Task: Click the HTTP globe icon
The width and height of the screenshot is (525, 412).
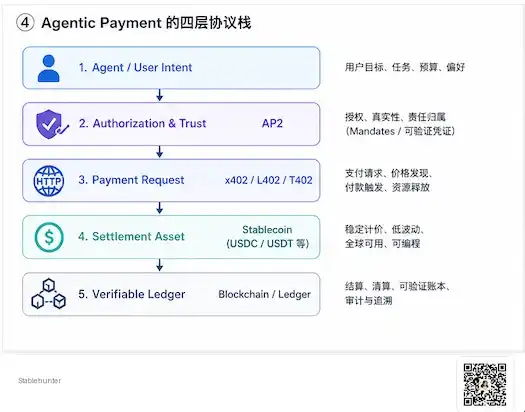Action: point(49,181)
